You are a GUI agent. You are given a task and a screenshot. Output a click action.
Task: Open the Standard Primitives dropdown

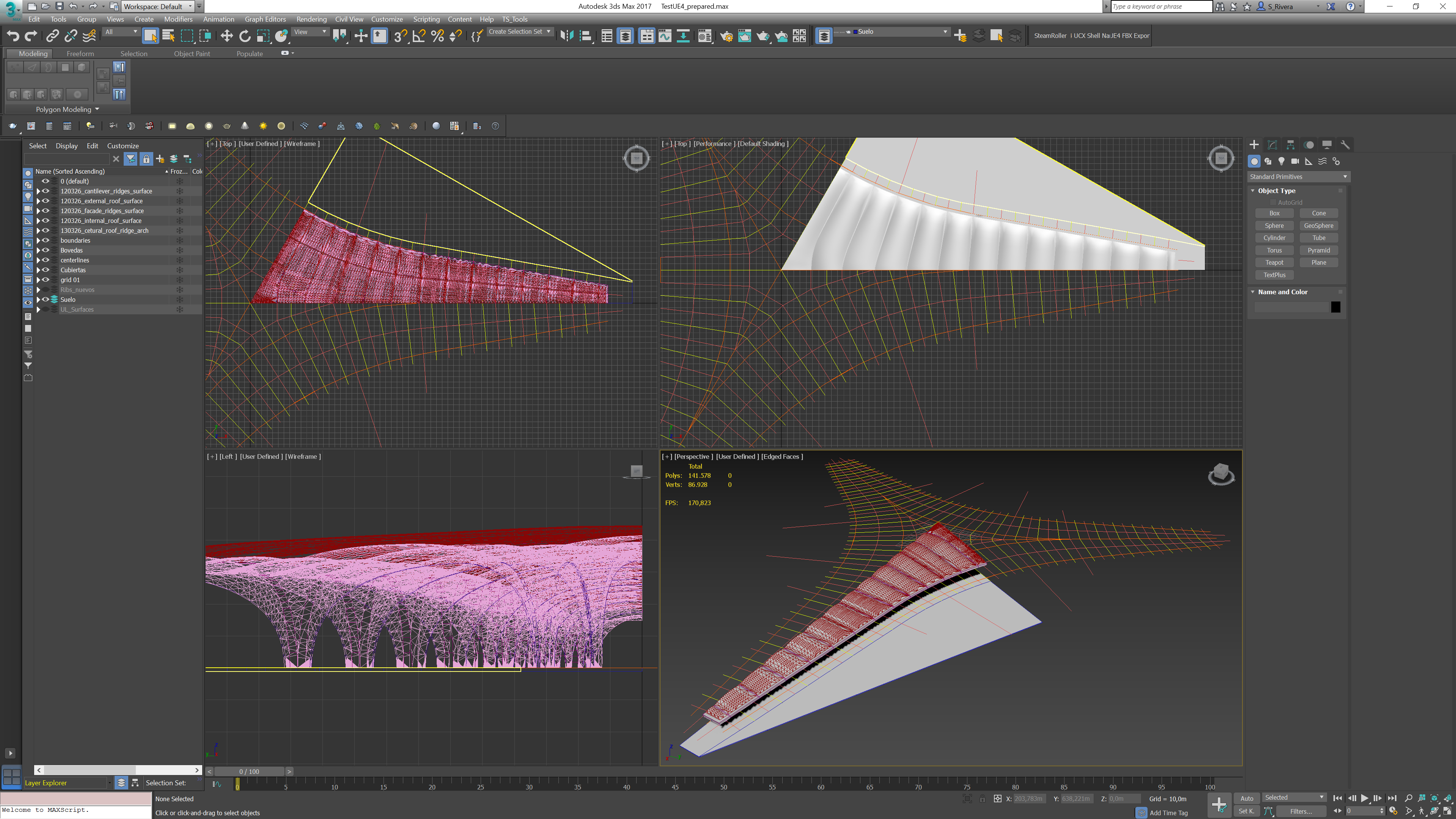[x=1298, y=177]
